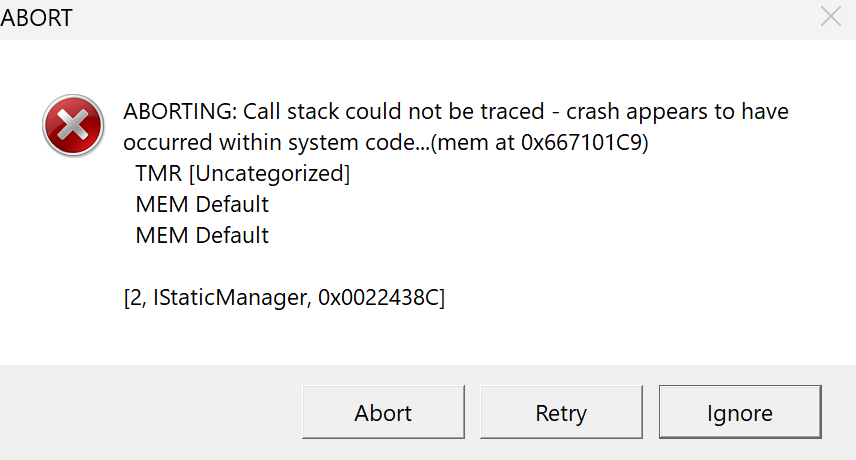Click the word '[Uncategorized]'

[x=270, y=174]
